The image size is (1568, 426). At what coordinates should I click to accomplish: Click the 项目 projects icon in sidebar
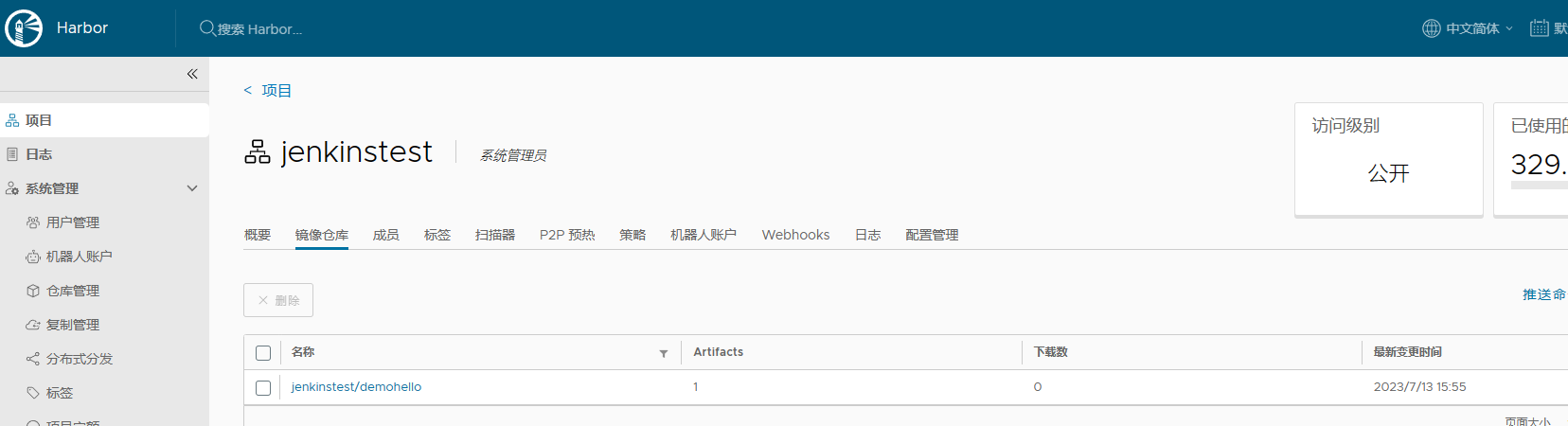coord(12,120)
